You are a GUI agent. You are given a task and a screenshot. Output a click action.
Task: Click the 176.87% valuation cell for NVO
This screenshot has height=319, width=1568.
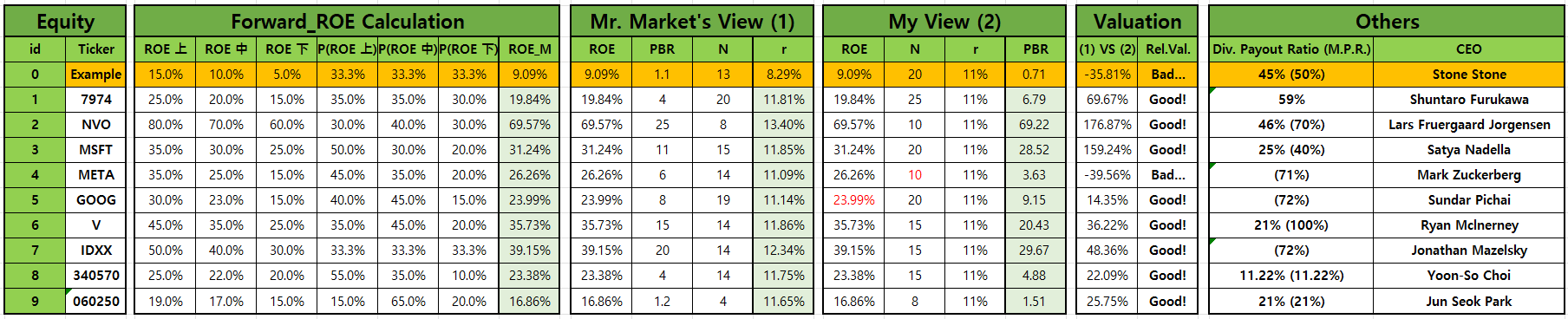1107,125
